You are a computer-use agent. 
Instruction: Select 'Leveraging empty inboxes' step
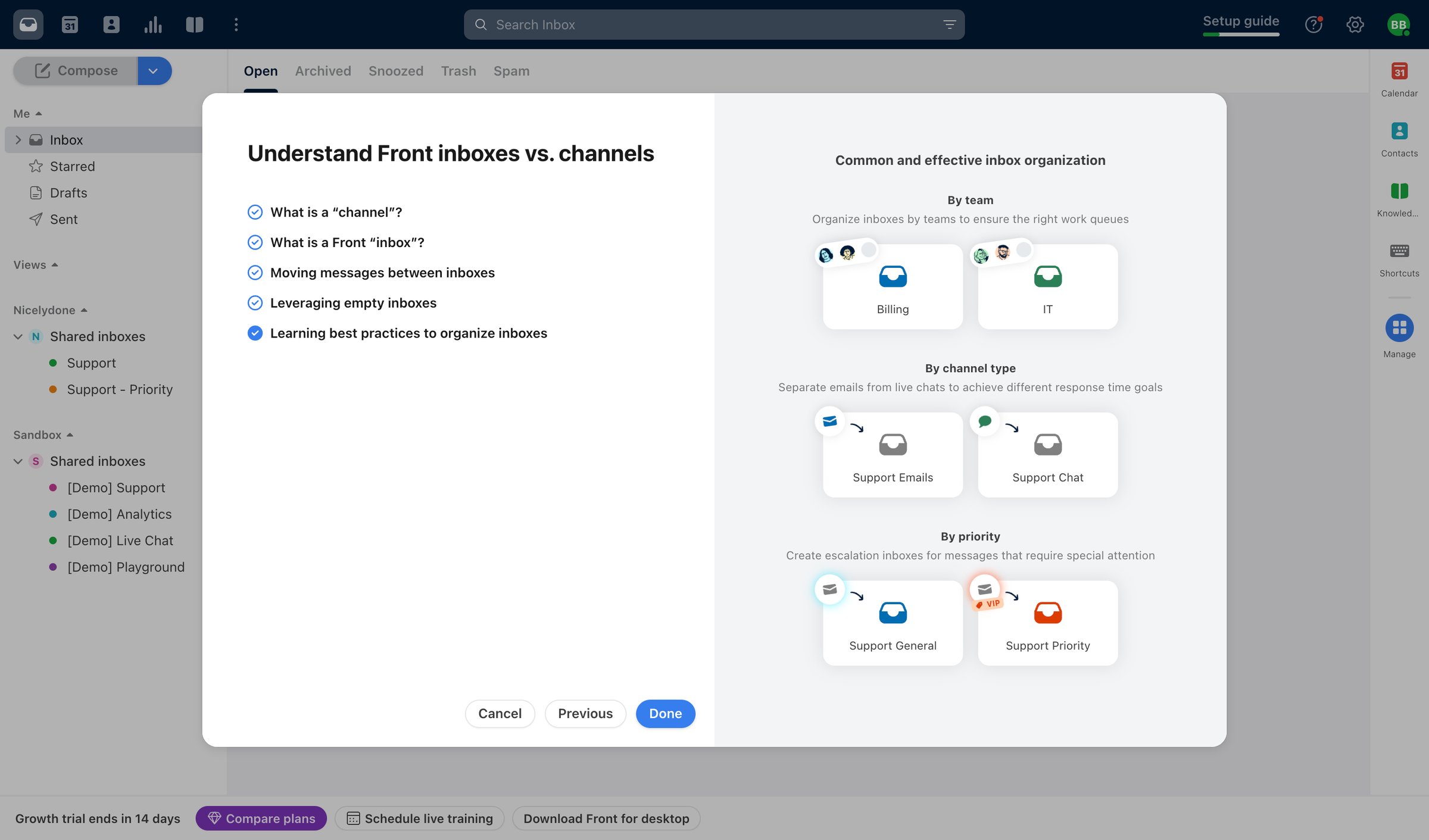coord(342,303)
